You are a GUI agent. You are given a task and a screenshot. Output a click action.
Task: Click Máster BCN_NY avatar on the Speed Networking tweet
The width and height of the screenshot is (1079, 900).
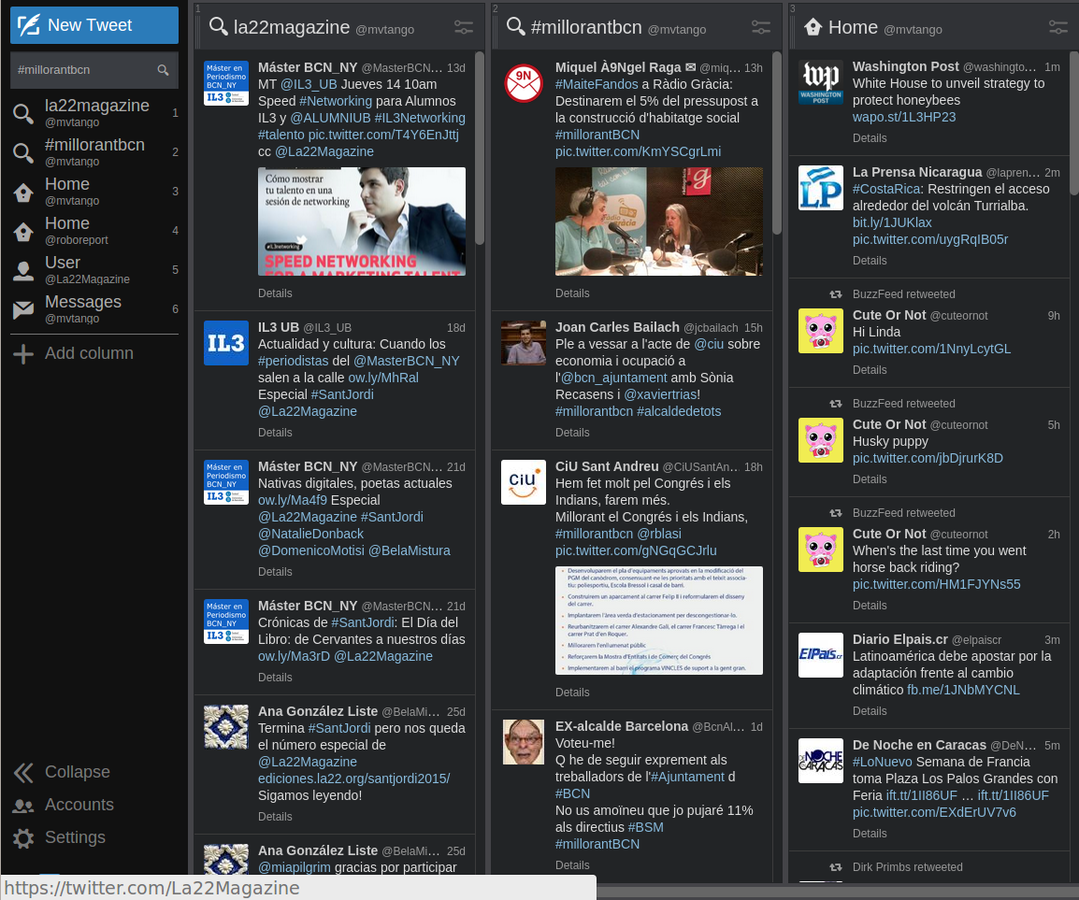[226, 83]
